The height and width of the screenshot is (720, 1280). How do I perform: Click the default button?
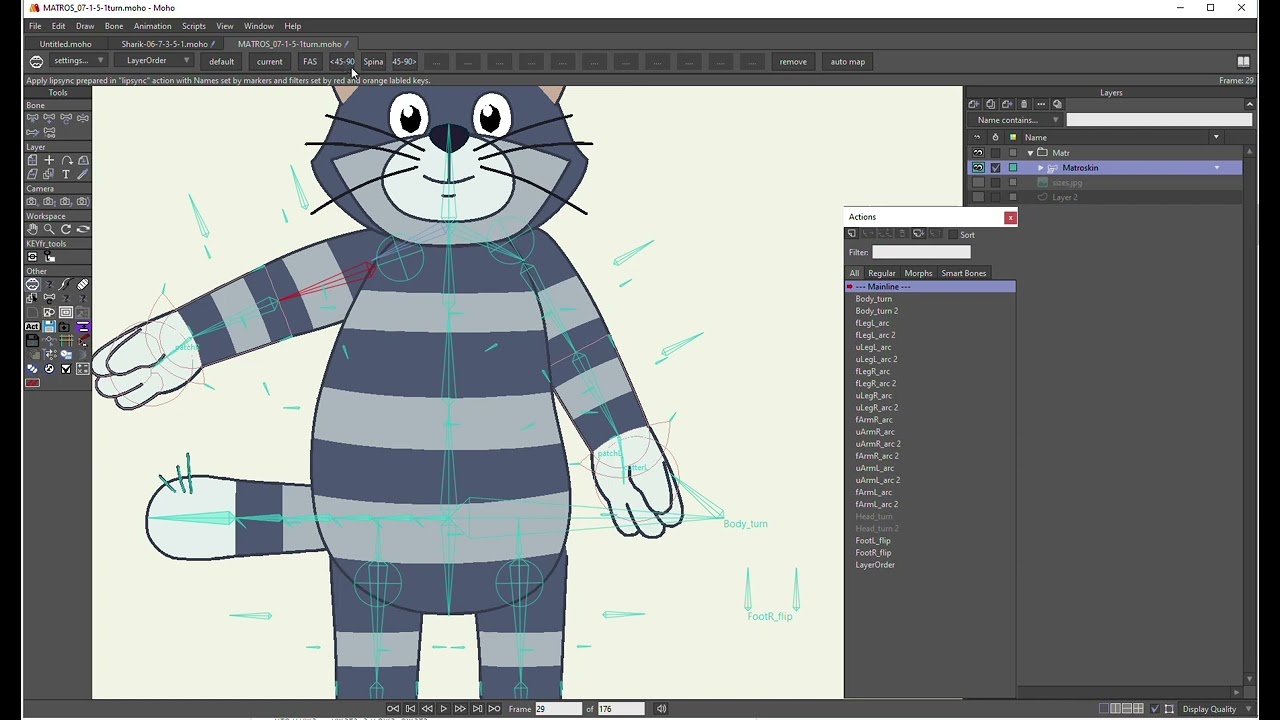(222, 62)
